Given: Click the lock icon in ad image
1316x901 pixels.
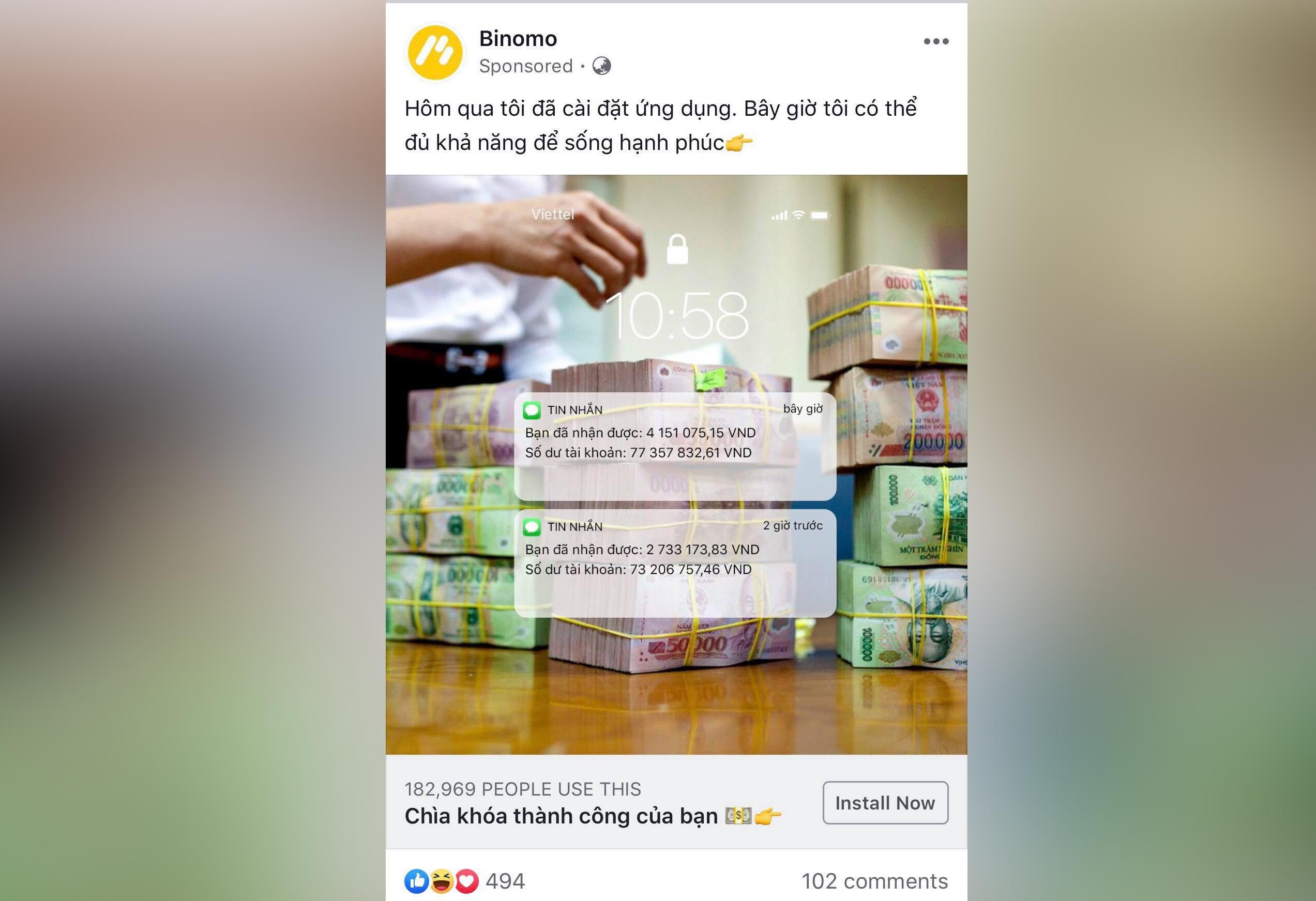Looking at the screenshot, I should pyautogui.click(x=677, y=249).
